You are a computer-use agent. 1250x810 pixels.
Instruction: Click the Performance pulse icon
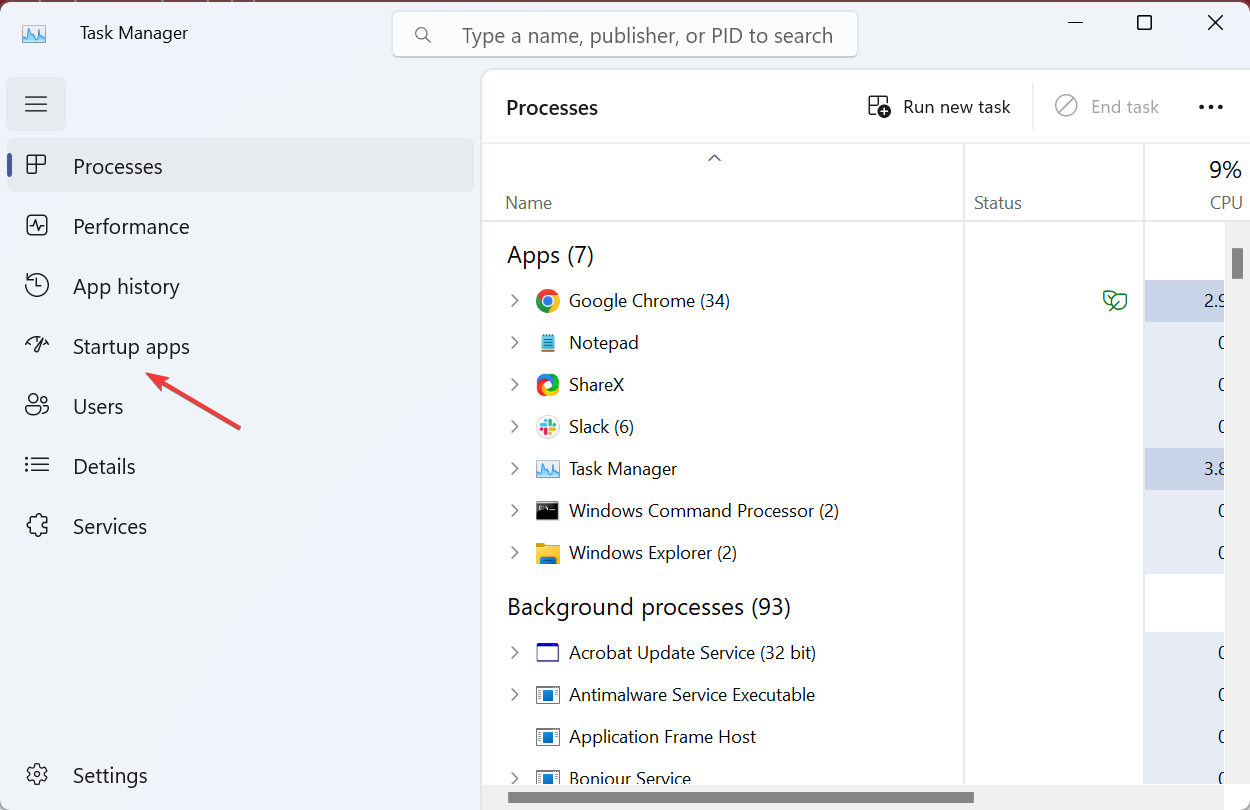37,225
